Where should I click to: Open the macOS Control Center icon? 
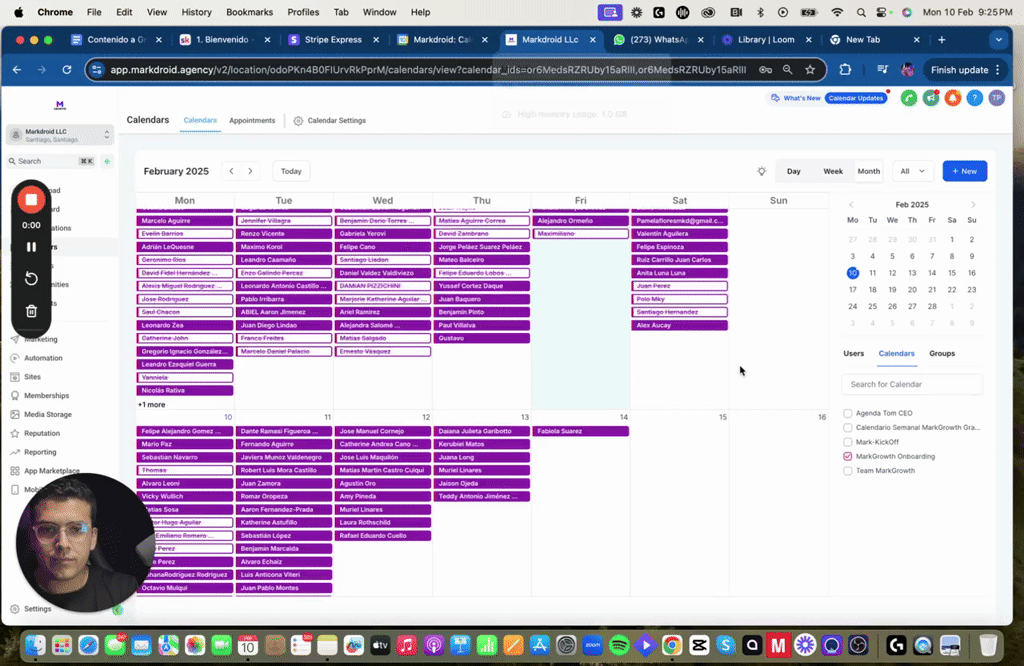click(x=883, y=12)
